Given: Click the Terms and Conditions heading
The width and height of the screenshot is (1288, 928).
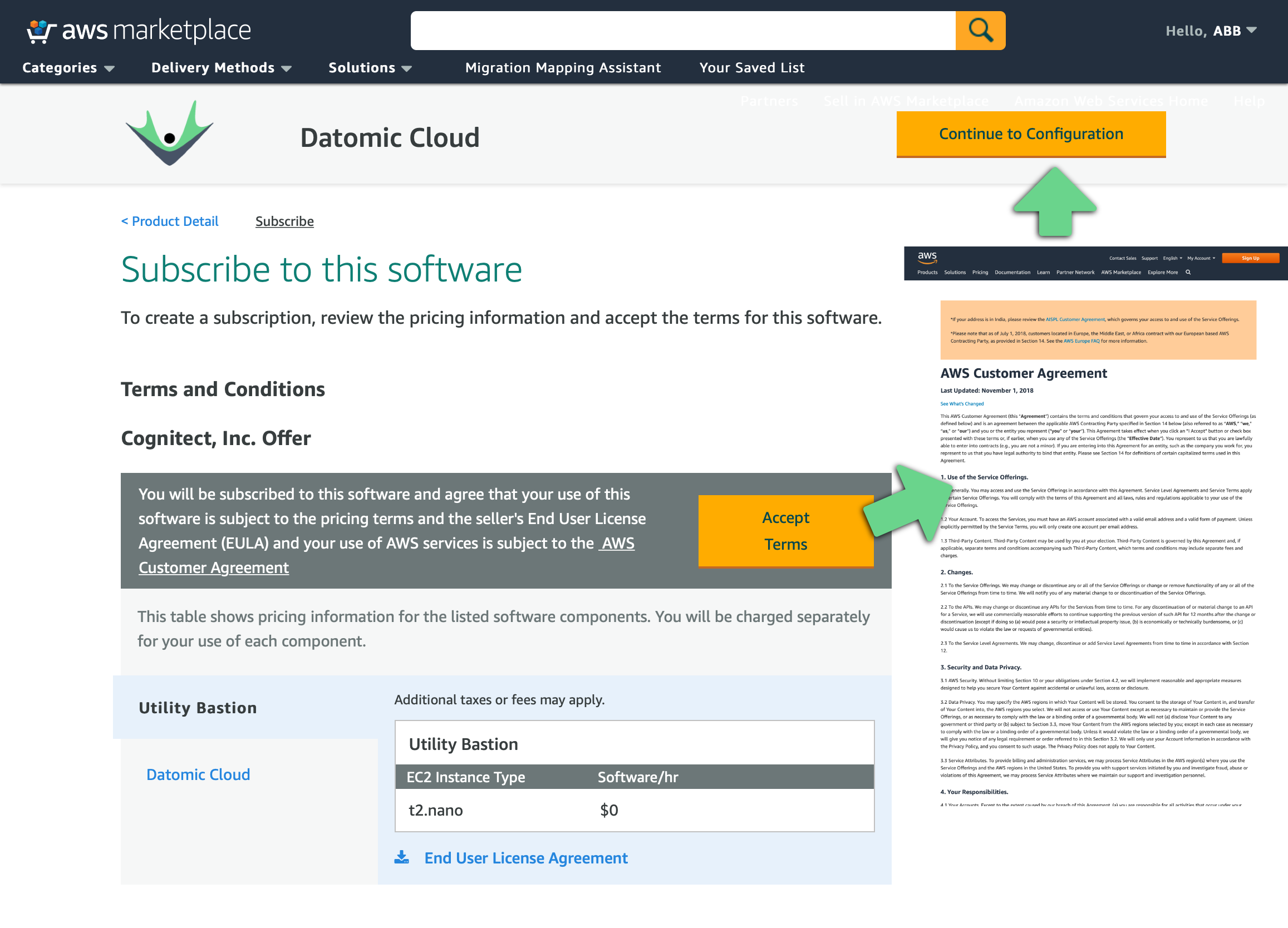Looking at the screenshot, I should coord(223,389).
